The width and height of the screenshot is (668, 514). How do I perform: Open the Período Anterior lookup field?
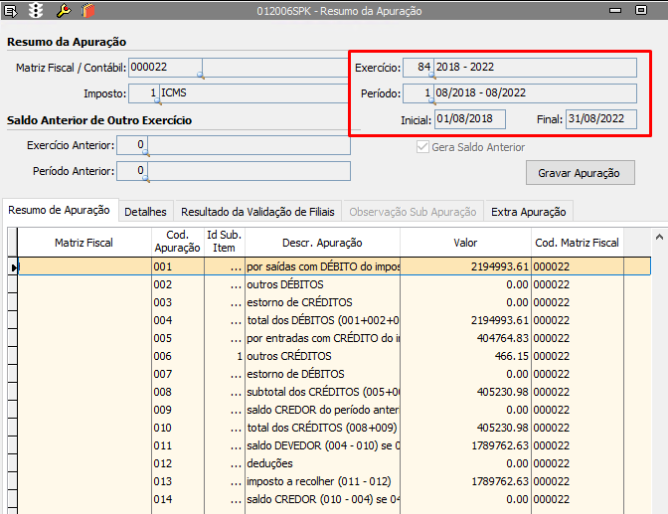coord(133,171)
